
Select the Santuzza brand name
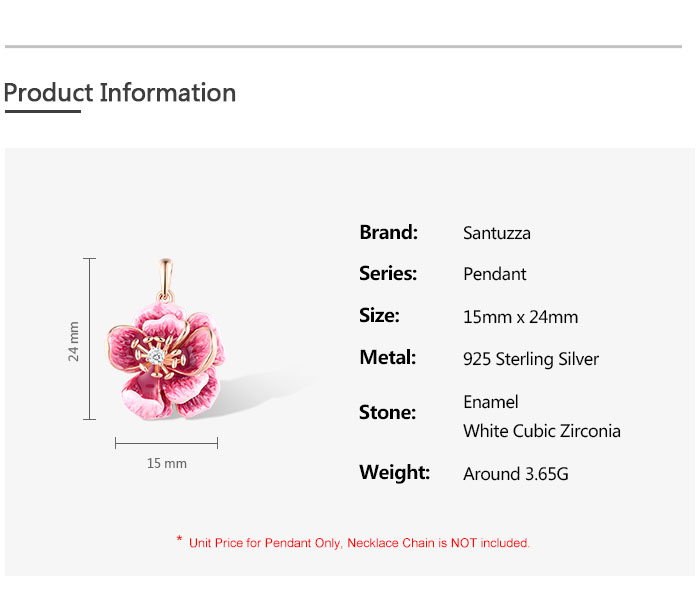point(497,233)
